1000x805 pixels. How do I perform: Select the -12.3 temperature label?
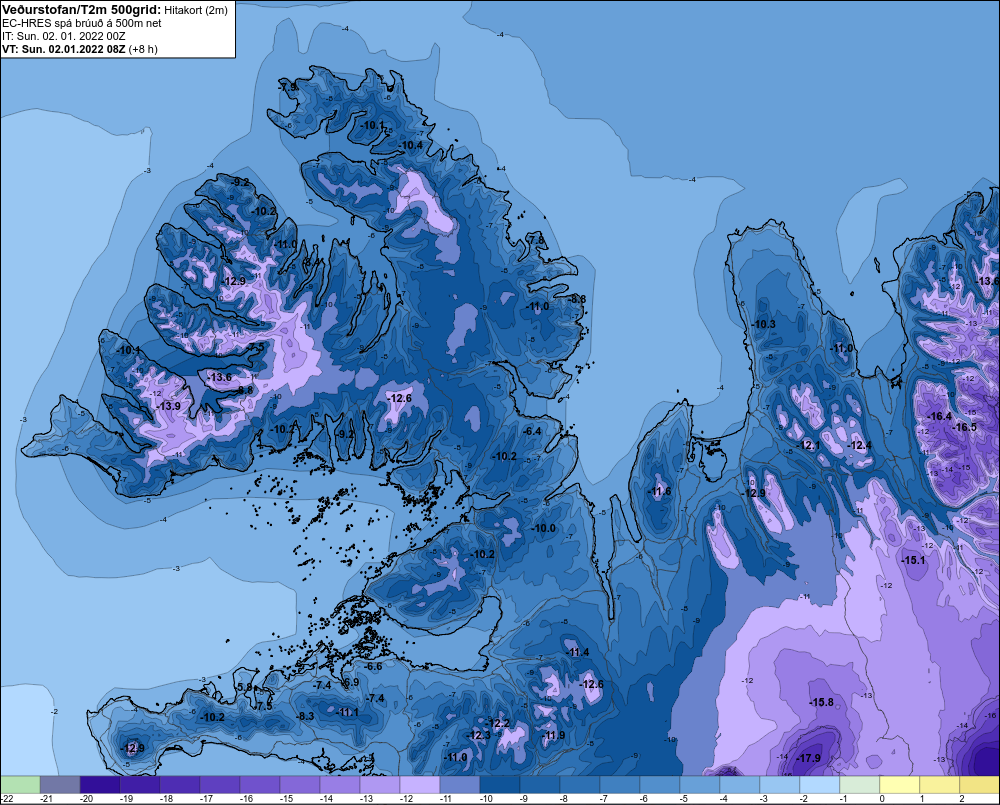point(480,735)
